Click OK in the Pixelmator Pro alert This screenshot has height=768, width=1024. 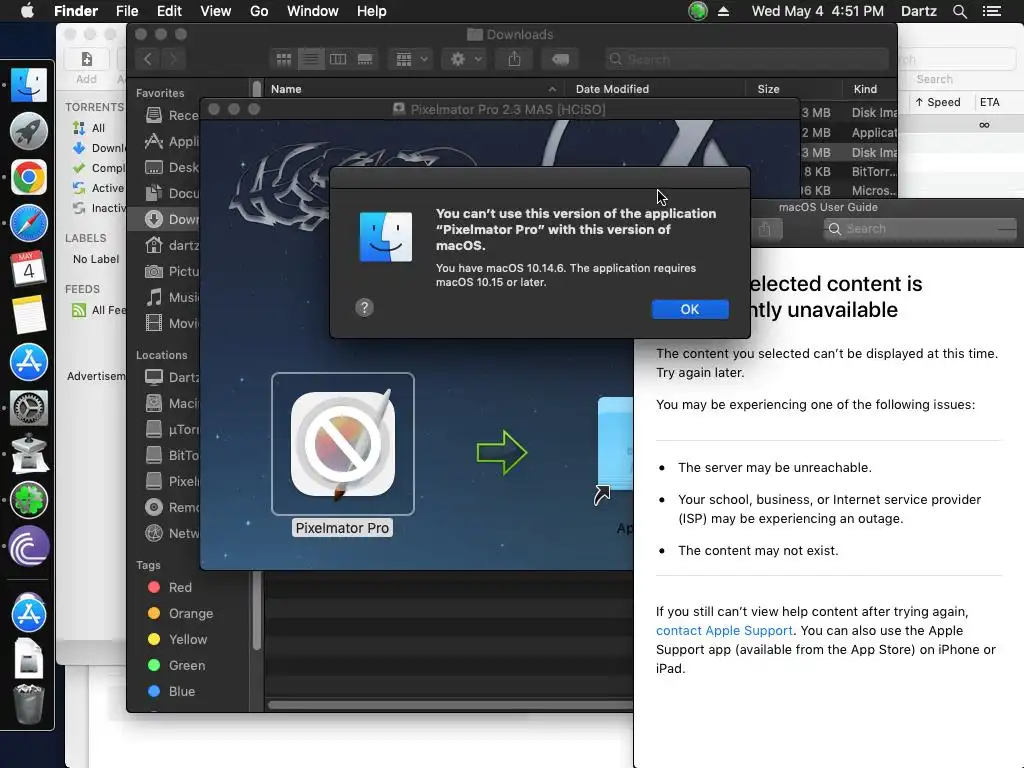pos(690,309)
